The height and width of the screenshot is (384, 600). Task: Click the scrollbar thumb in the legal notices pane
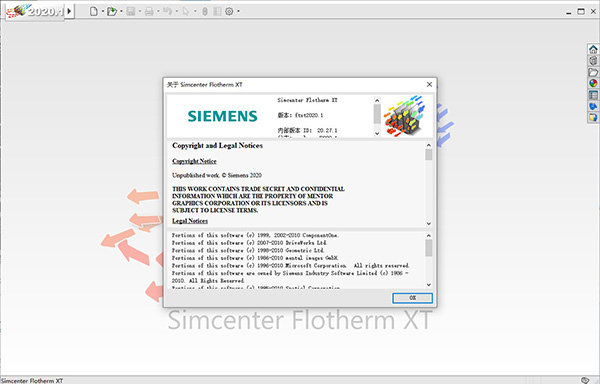429,155
